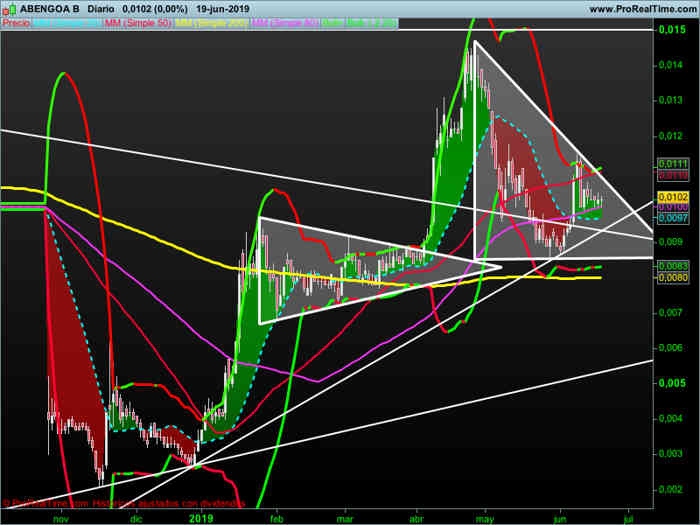Click the jul label on time axis

pos(629,519)
